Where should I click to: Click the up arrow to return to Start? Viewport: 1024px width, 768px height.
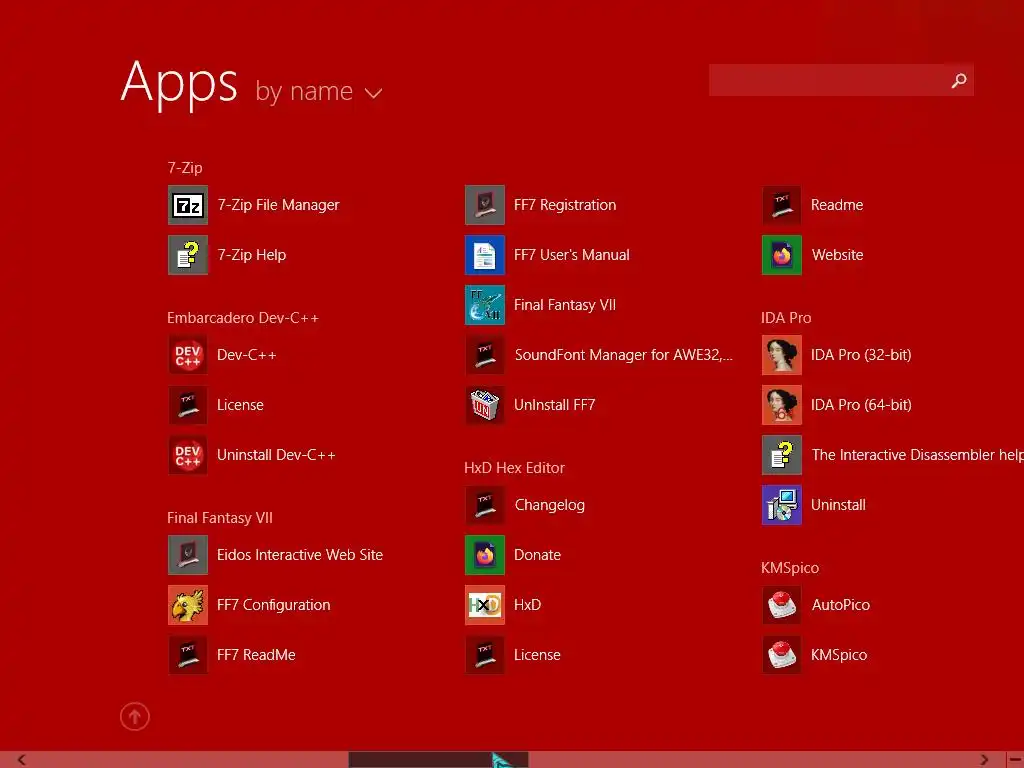(x=135, y=716)
